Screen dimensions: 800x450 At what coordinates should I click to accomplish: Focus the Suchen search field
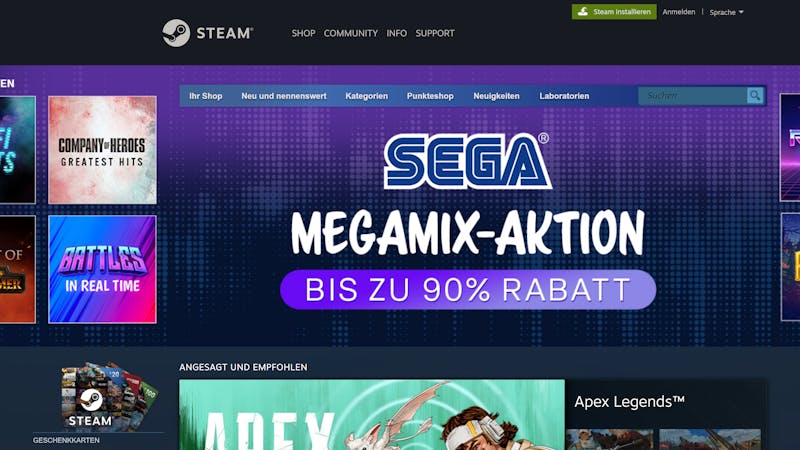[692, 95]
